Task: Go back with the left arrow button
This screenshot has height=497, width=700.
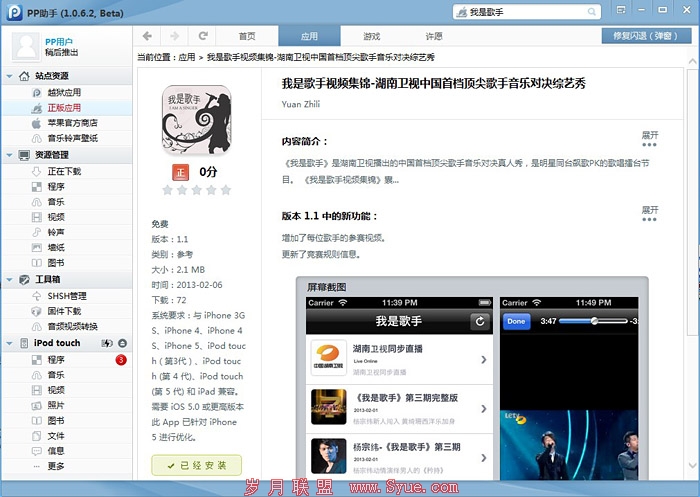Action: pos(147,36)
